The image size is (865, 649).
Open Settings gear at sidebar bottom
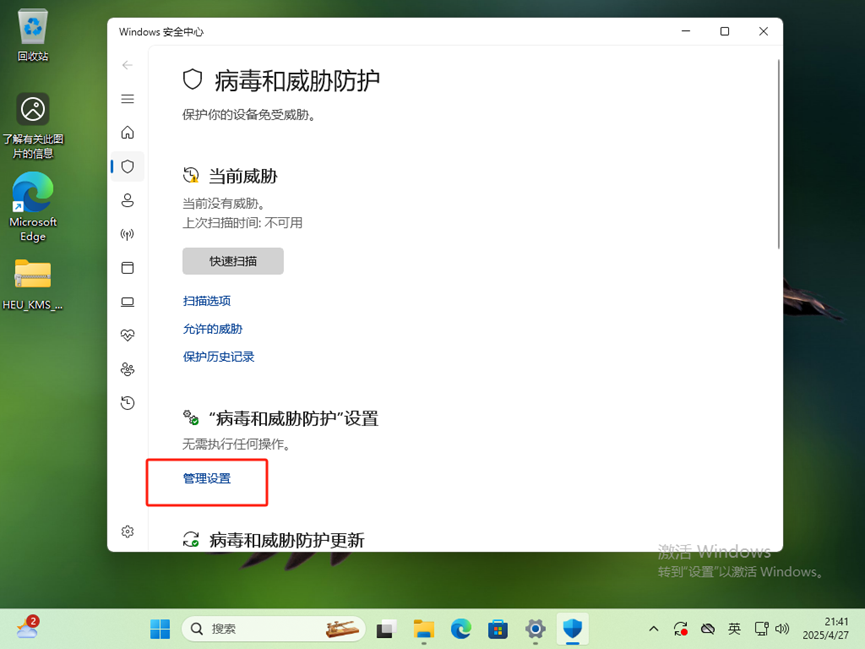127,532
